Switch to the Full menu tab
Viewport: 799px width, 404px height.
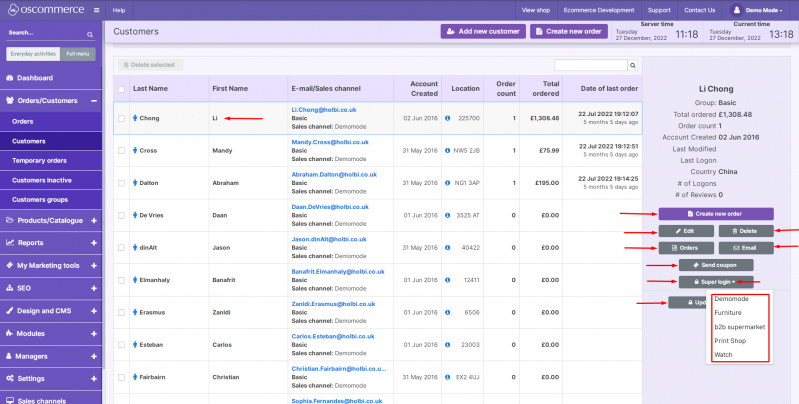[78, 54]
